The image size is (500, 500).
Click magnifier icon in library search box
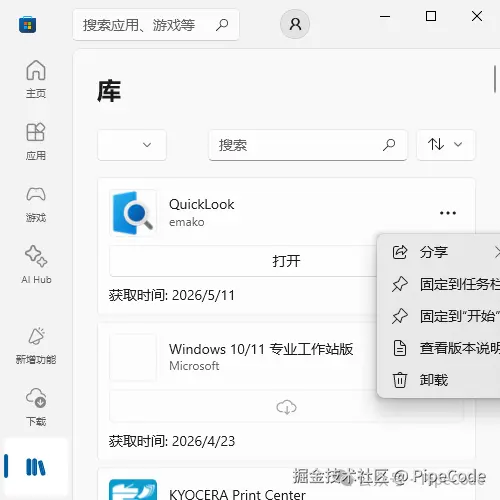pyautogui.click(x=389, y=145)
